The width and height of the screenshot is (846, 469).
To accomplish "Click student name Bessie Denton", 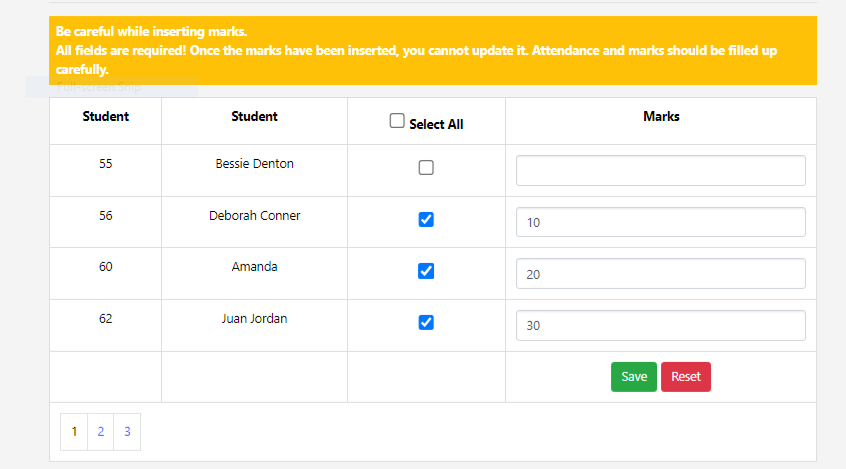I will click(x=255, y=164).
